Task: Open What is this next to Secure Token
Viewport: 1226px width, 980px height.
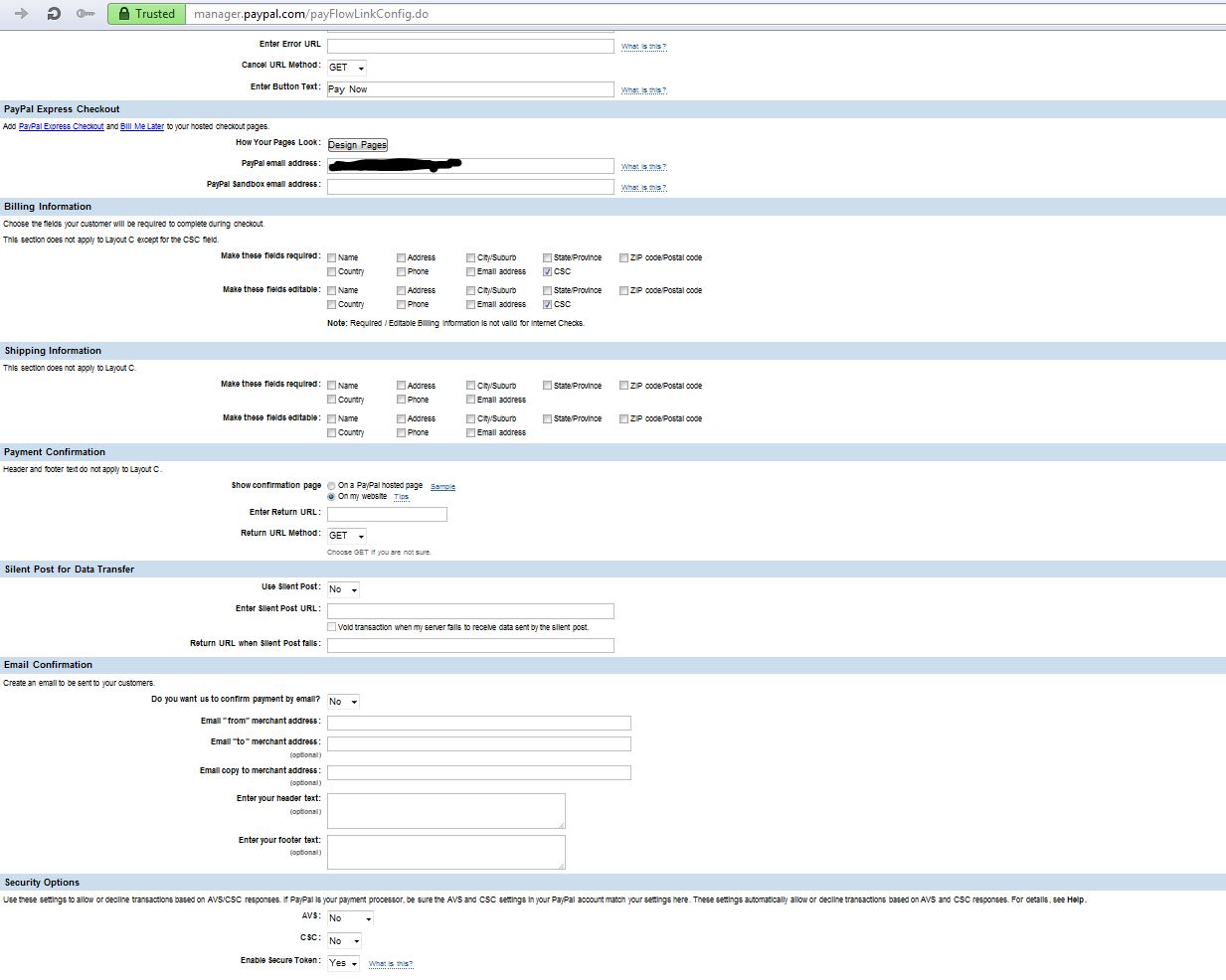Action: [x=391, y=964]
